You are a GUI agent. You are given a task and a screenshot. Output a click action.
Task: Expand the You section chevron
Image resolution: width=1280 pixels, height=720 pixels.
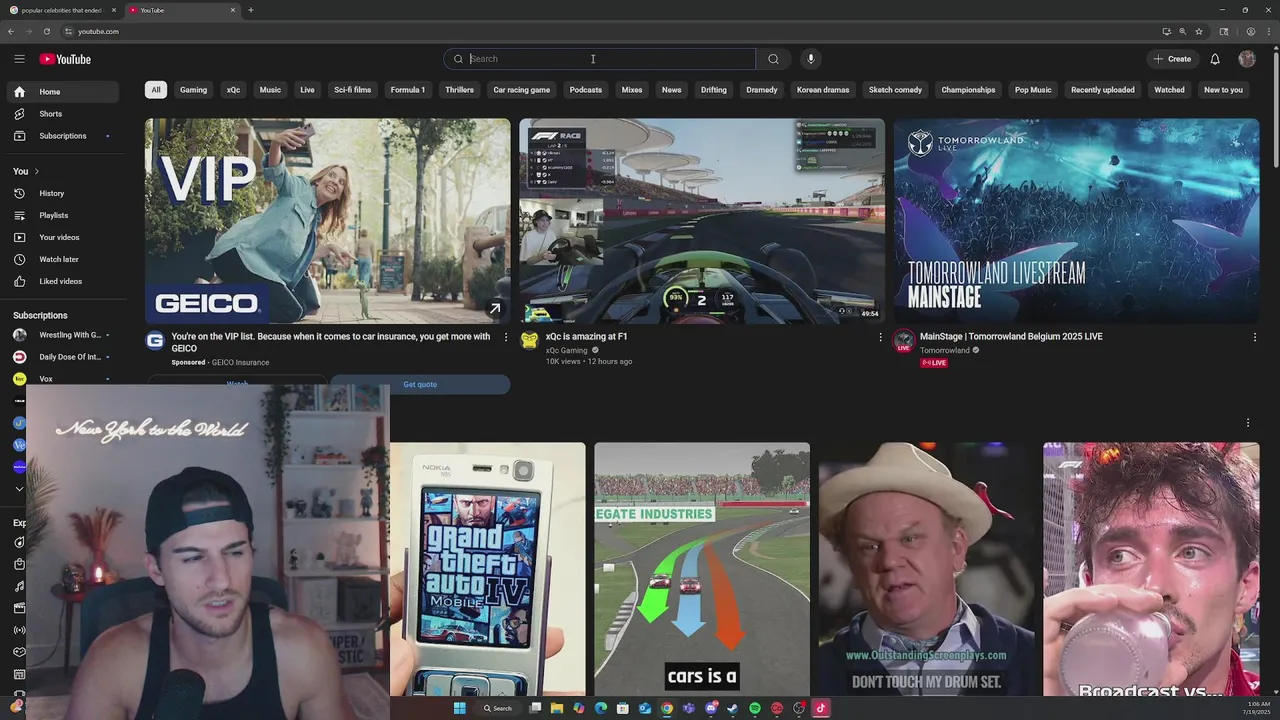click(37, 171)
